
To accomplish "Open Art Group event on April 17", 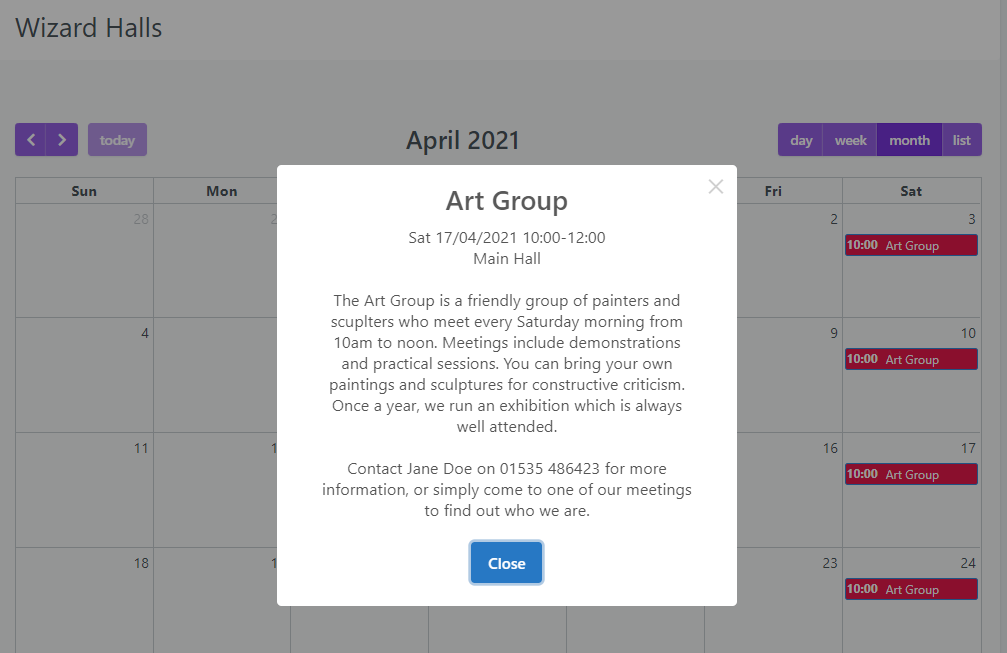I will tap(911, 475).
